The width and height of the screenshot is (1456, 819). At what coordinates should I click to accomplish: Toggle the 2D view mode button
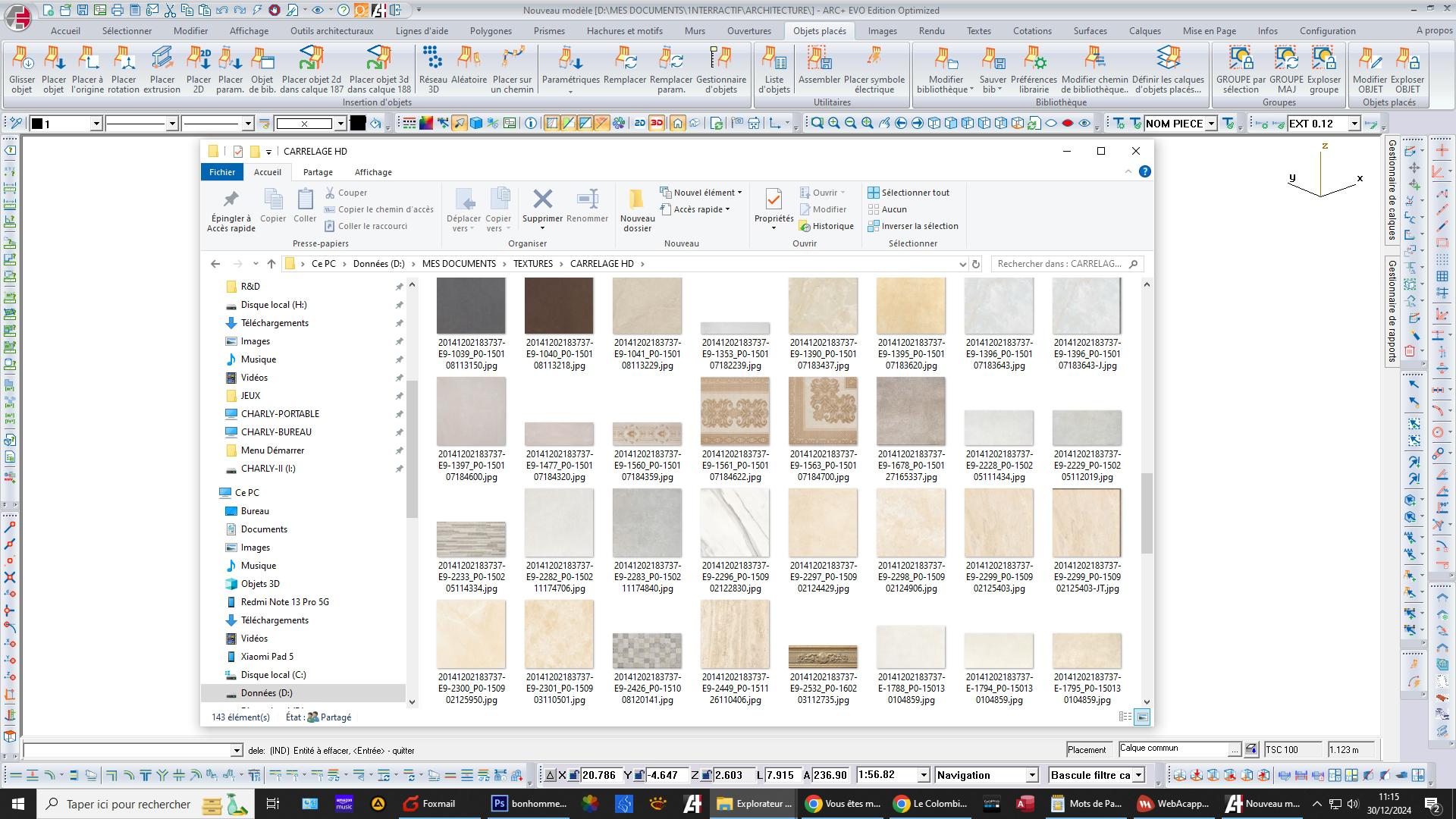pyautogui.click(x=639, y=124)
